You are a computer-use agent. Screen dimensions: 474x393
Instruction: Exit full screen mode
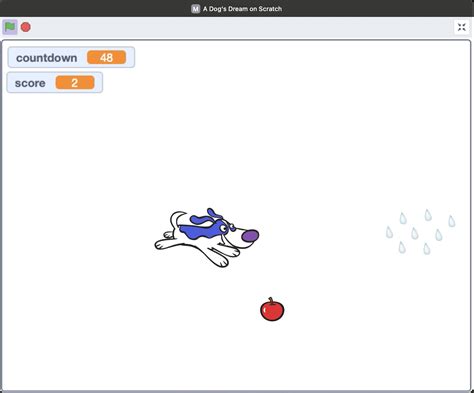[x=462, y=27]
